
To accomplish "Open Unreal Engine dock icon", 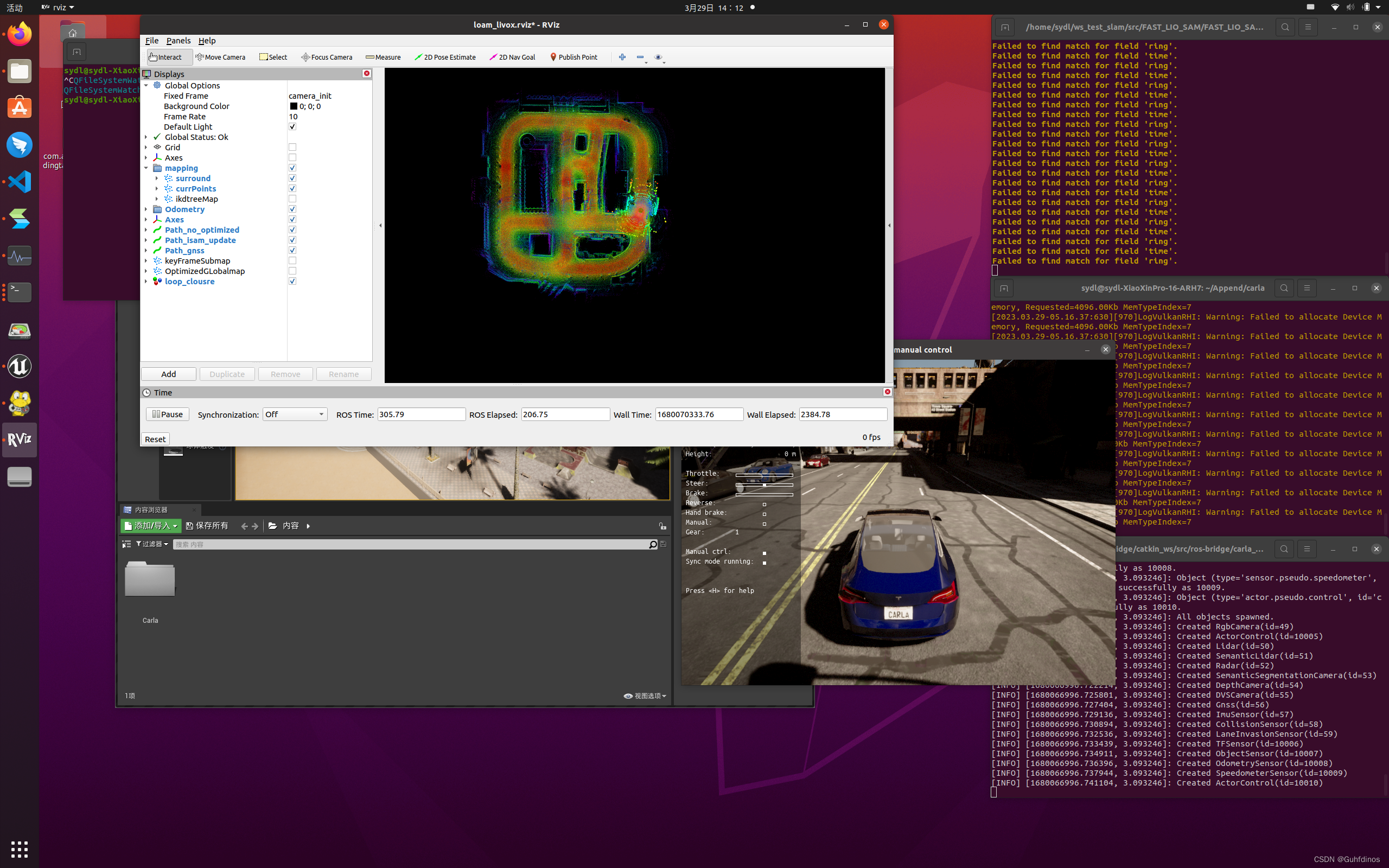I will 20,366.
